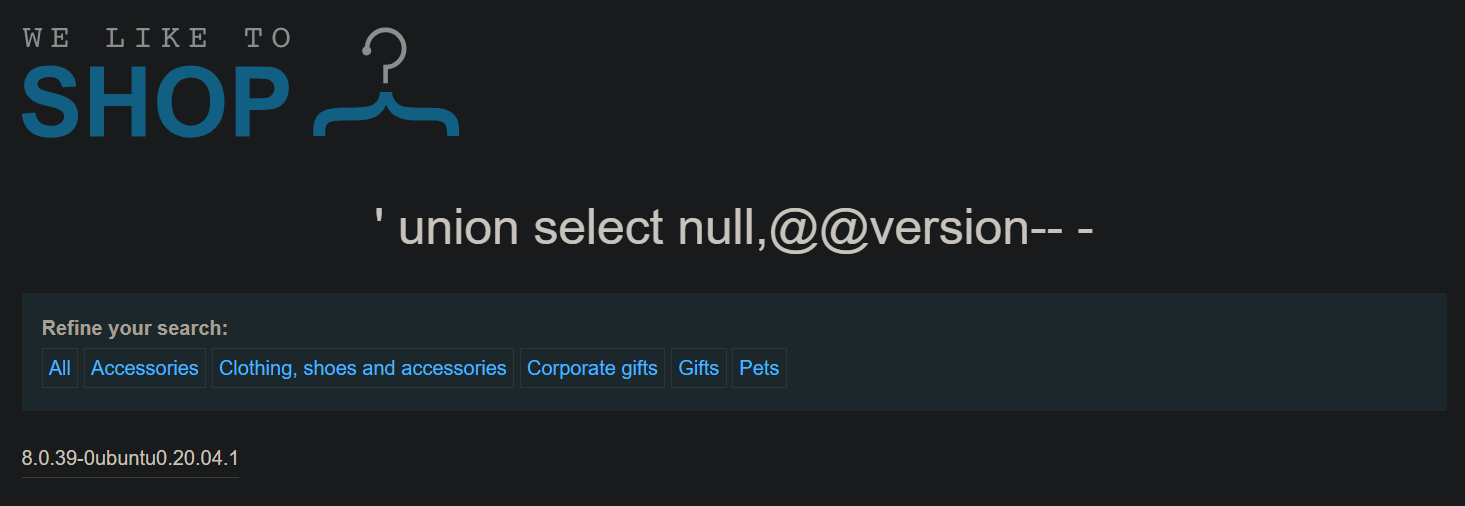Click the coat hanger logo icon

point(386,82)
